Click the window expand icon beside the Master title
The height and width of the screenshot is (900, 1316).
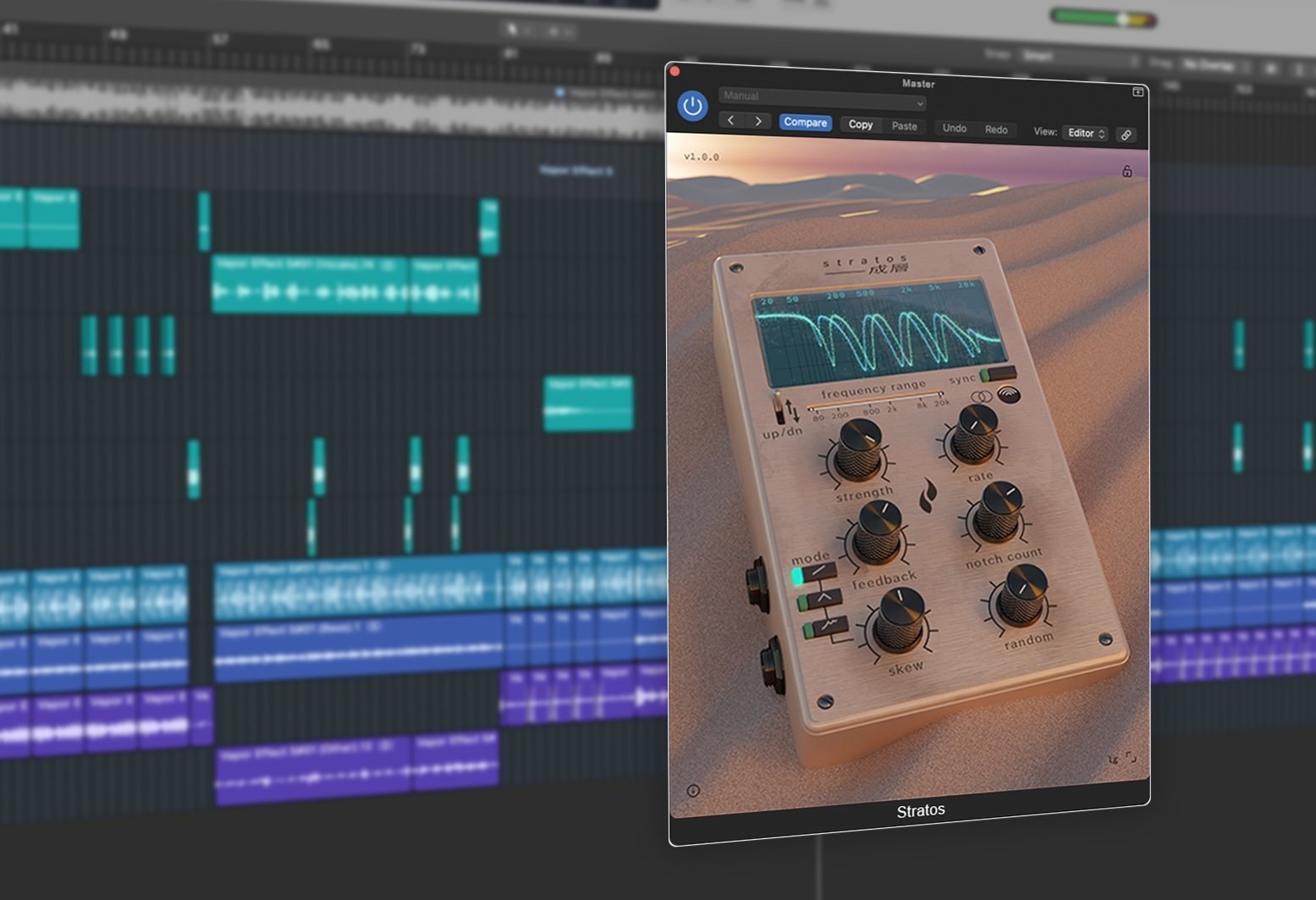click(x=1138, y=91)
